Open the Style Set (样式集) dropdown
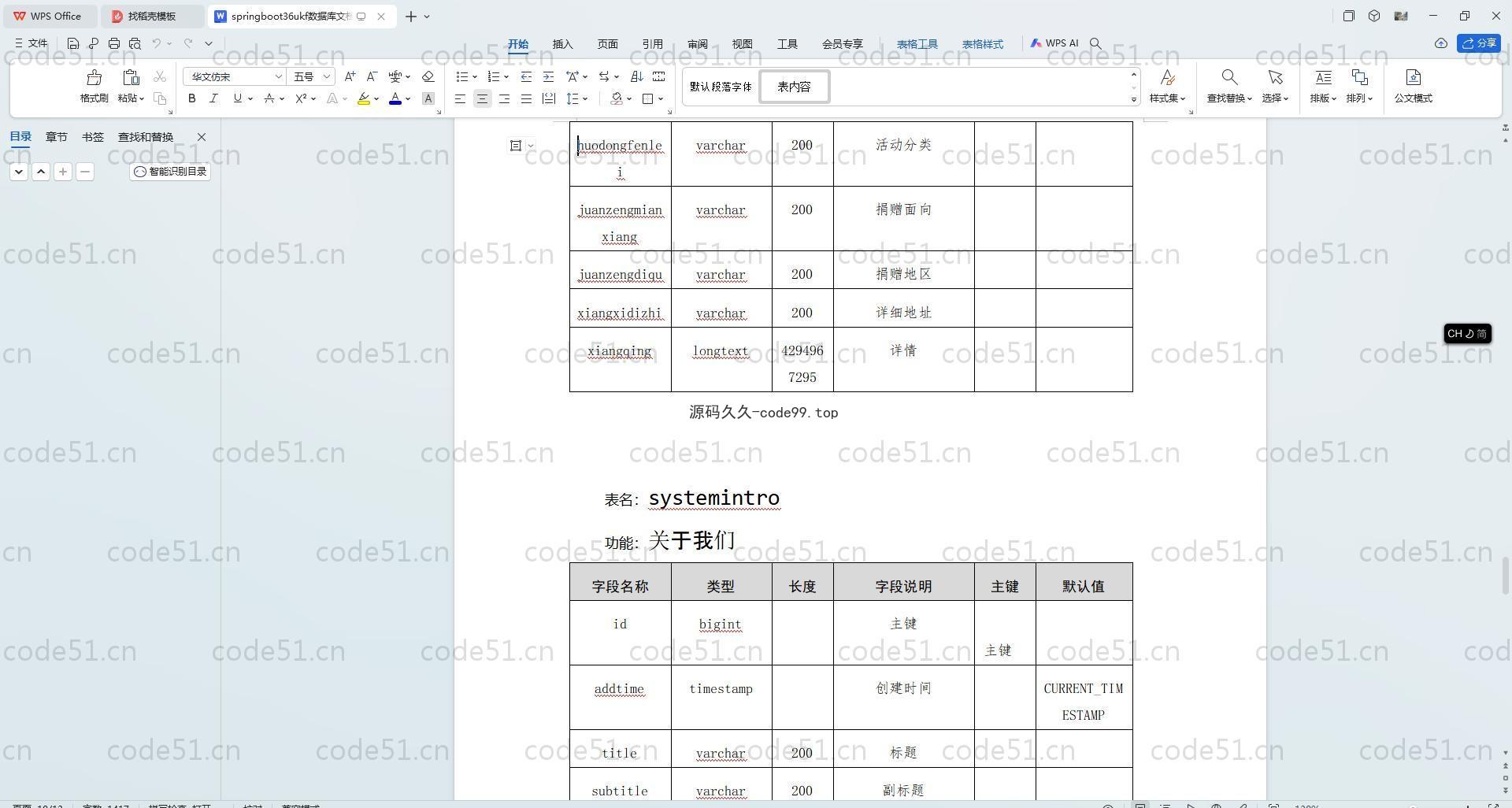This screenshot has width=1512, height=808. [x=1168, y=86]
